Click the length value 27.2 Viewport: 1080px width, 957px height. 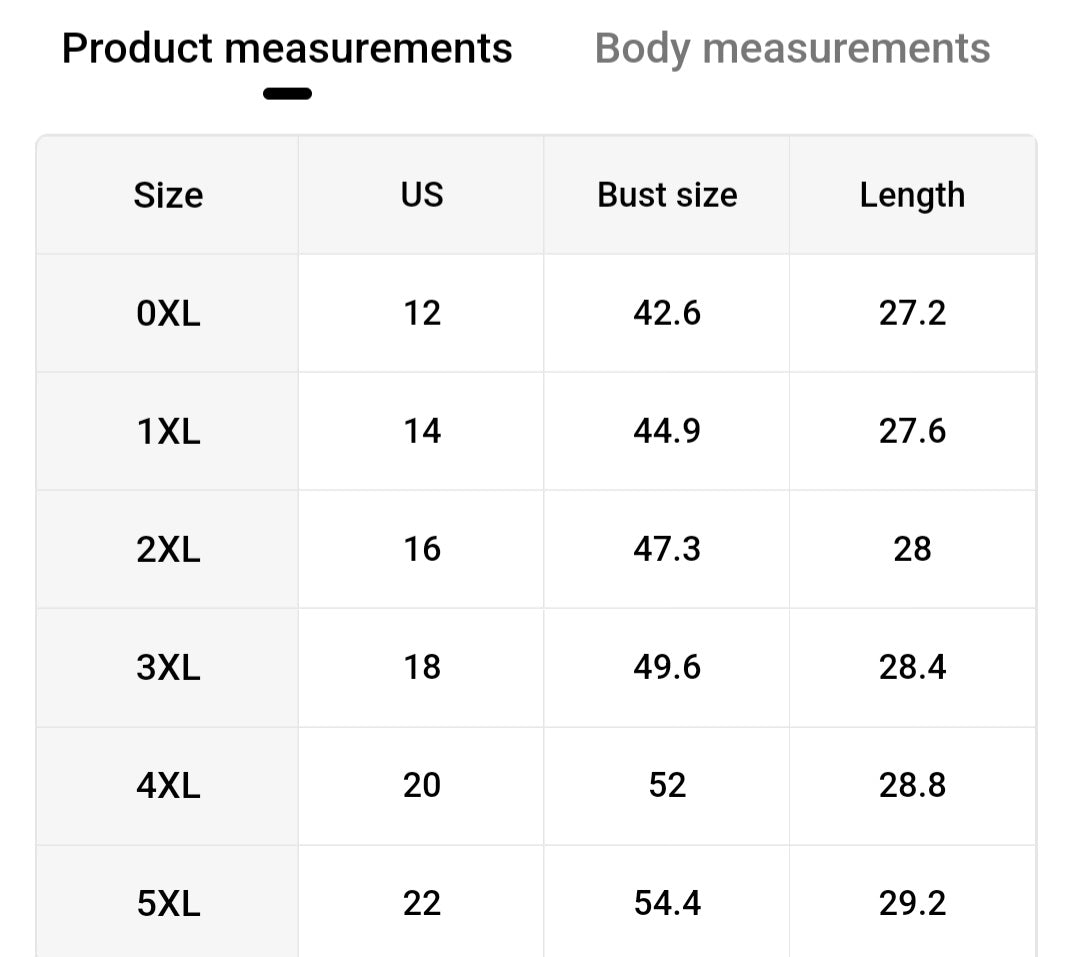912,313
